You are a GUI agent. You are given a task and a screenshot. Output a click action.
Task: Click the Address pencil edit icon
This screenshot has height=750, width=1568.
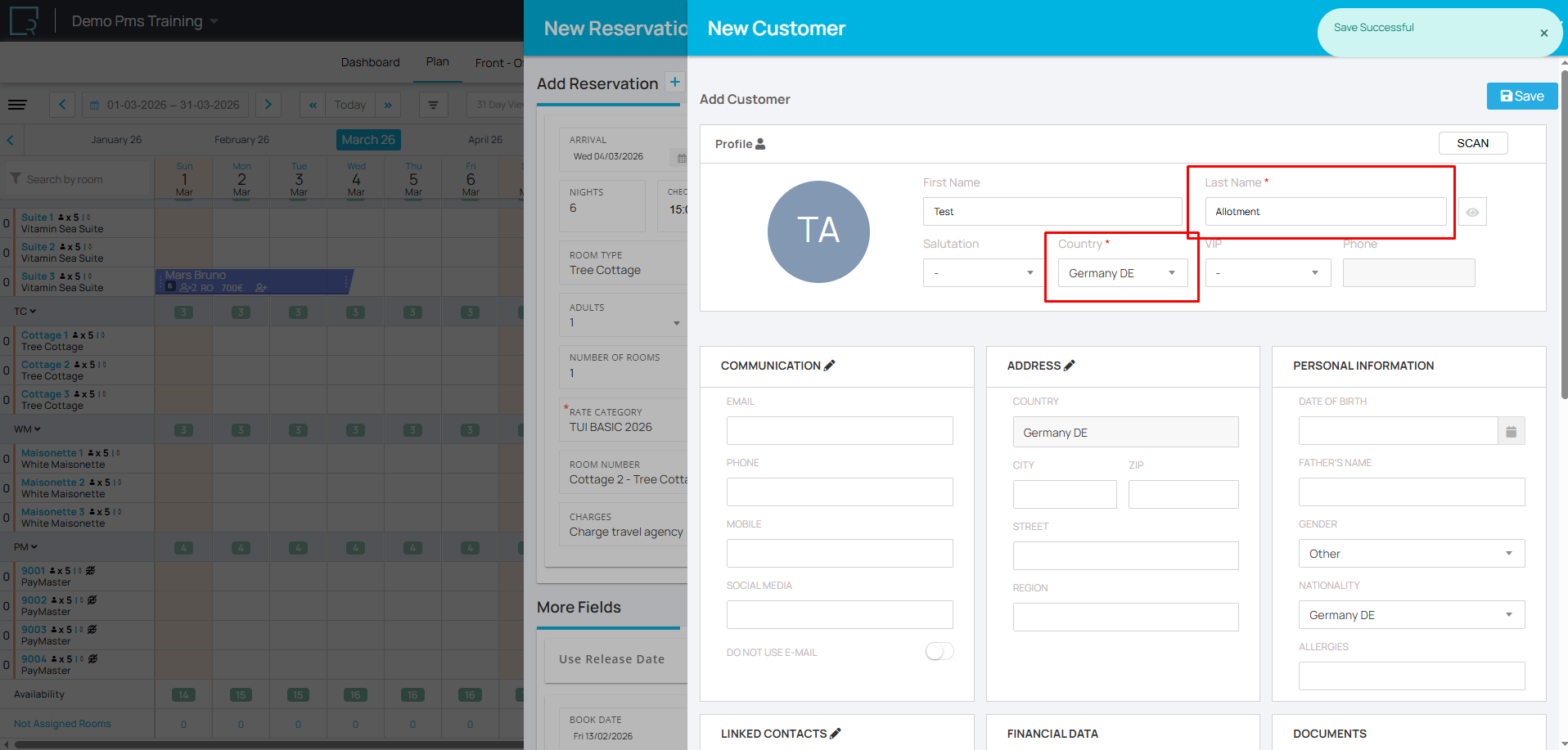click(1069, 366)
